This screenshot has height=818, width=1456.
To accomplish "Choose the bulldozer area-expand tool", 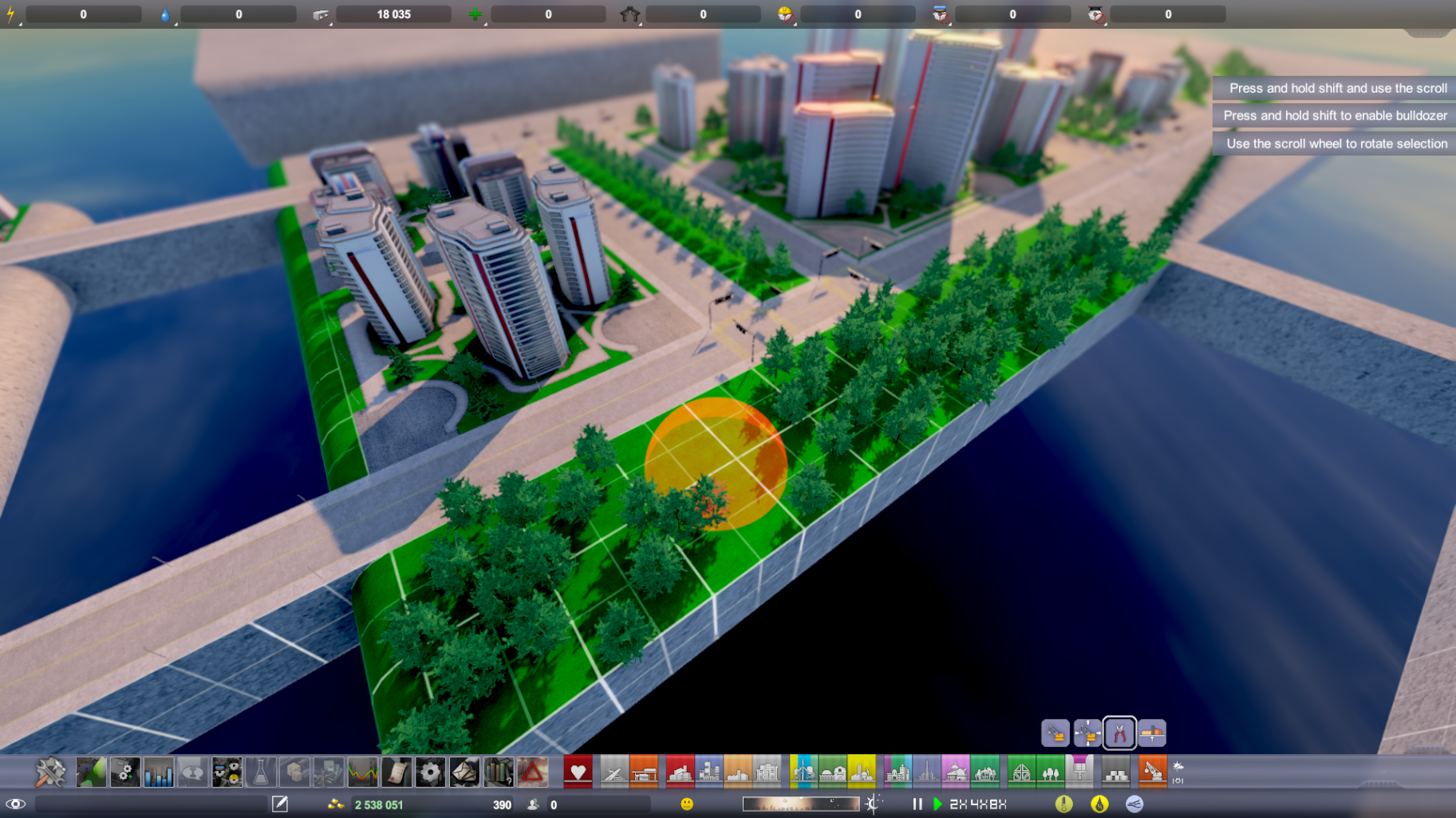I will 1087,733.
